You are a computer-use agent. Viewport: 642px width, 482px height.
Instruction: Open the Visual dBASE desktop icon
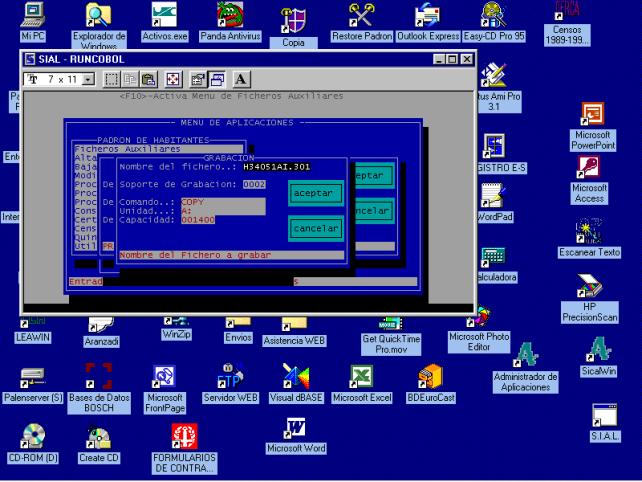coord(296,384)
